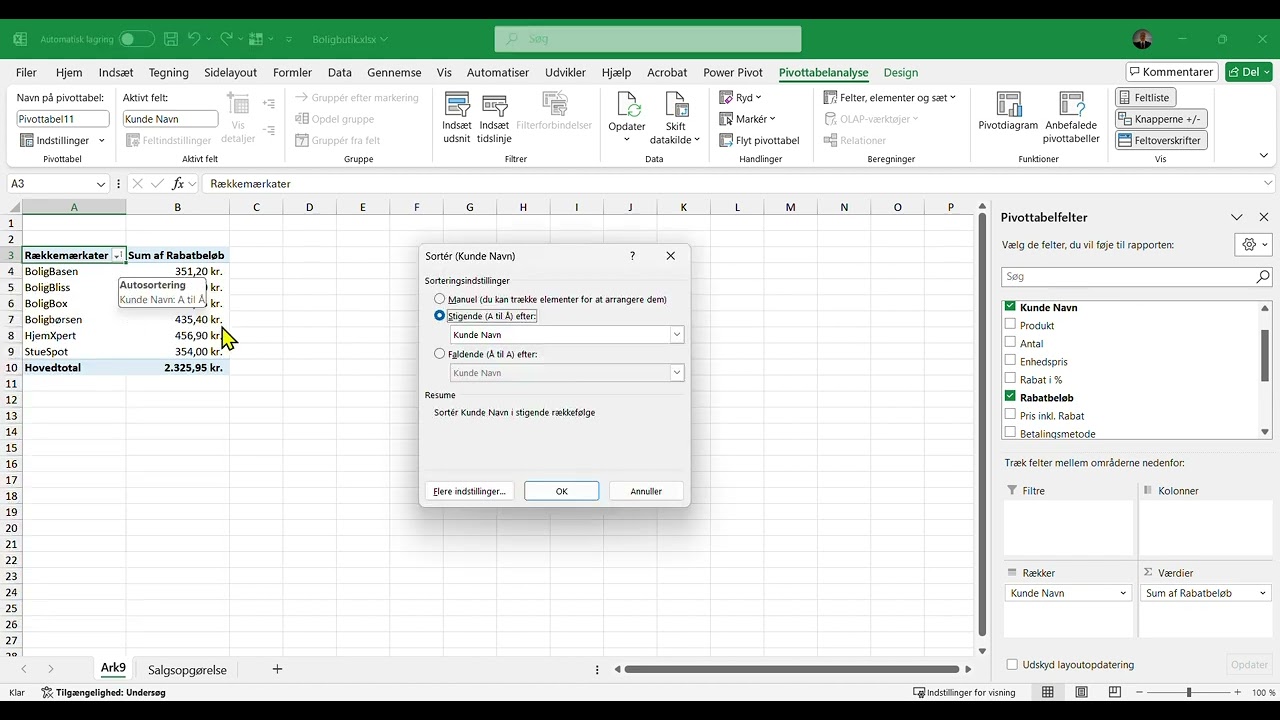Check the Antal field checkbox
This screenshot has height=720, width=1280.
point(1010,343)
